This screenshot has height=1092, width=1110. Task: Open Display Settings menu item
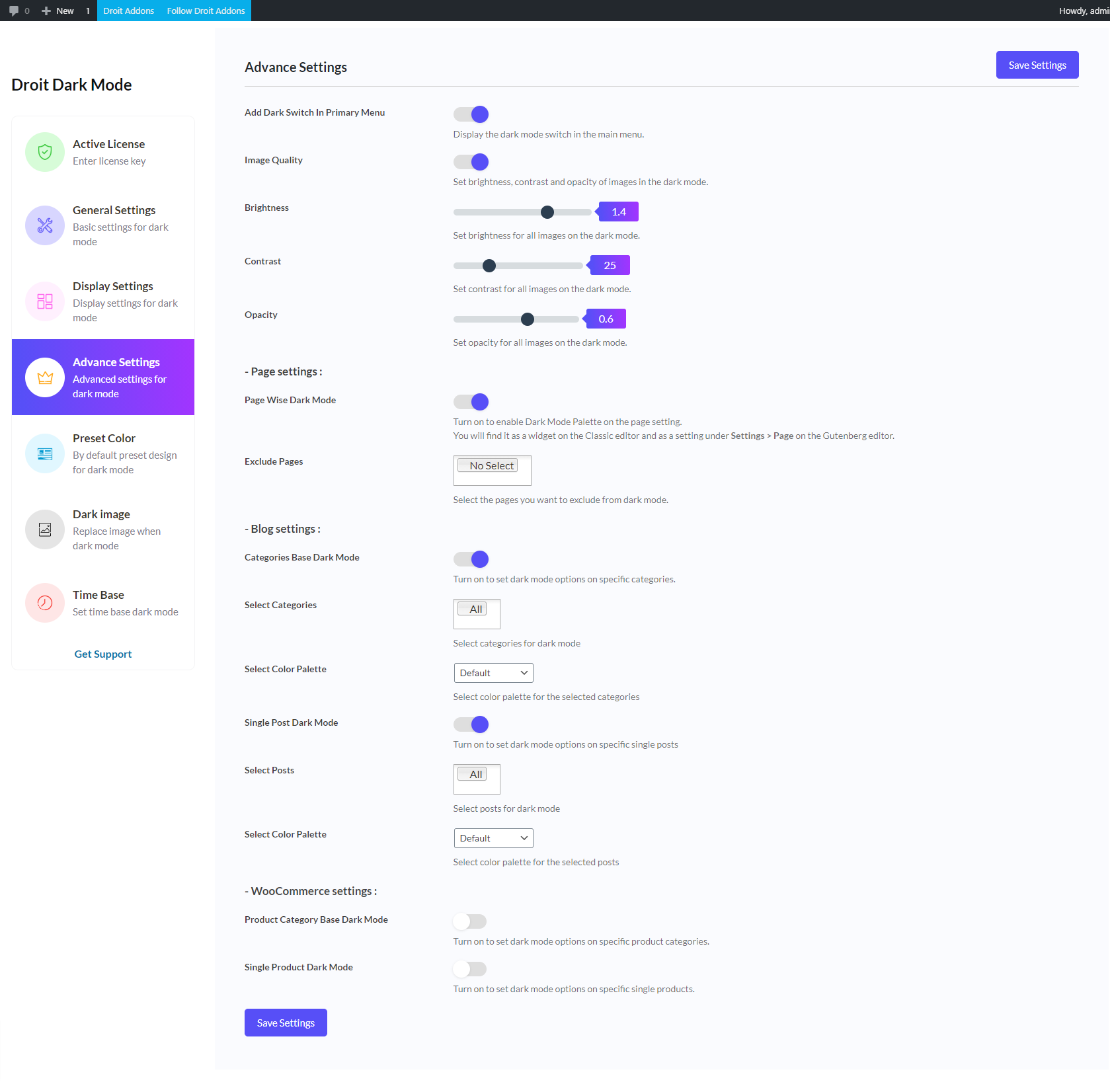103,301
